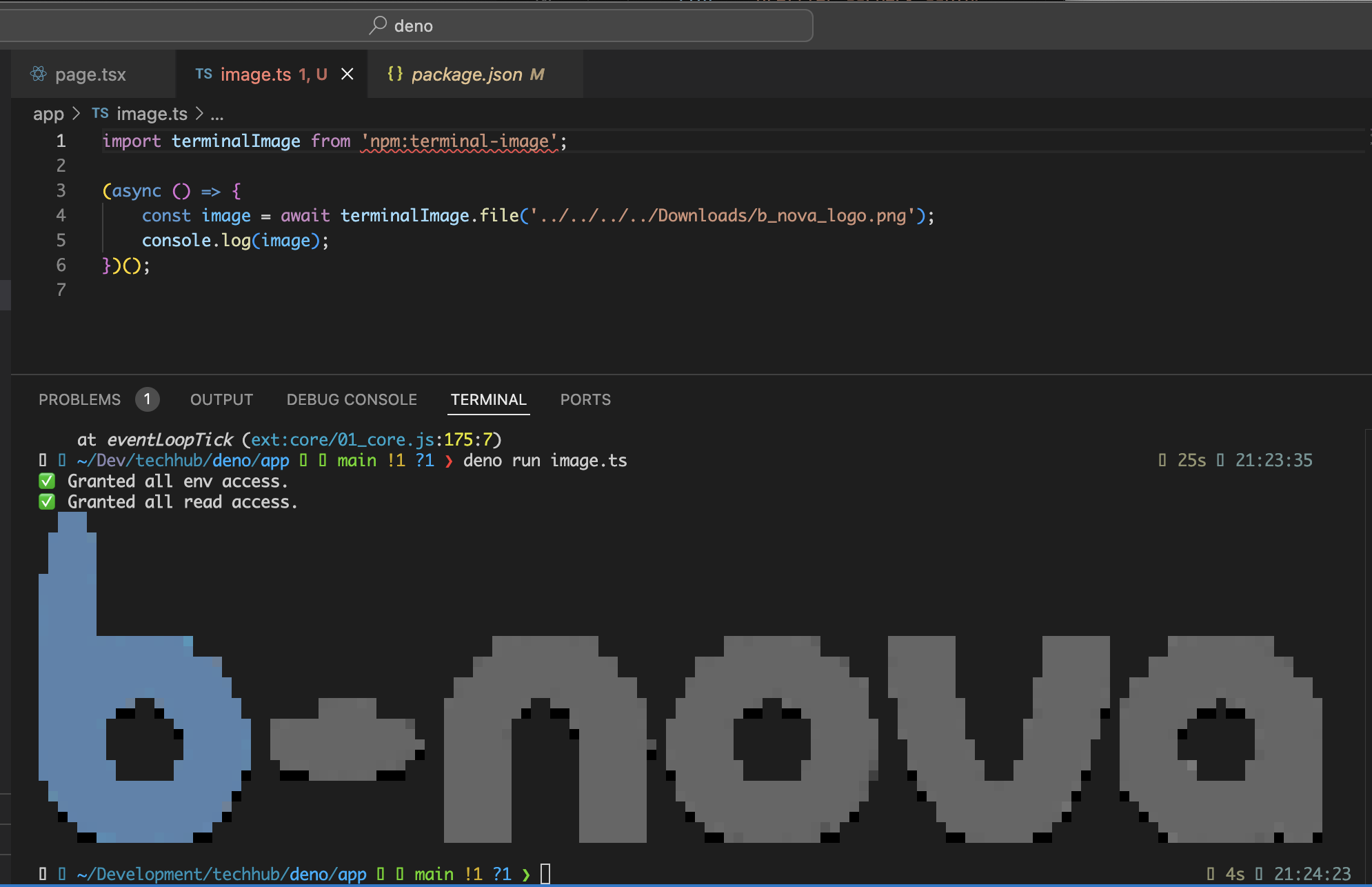Image resolution: width=1372 pixels, height=887 pixels.
Task: Click the 4s duration at bottom
Action: click(1235, 874)
